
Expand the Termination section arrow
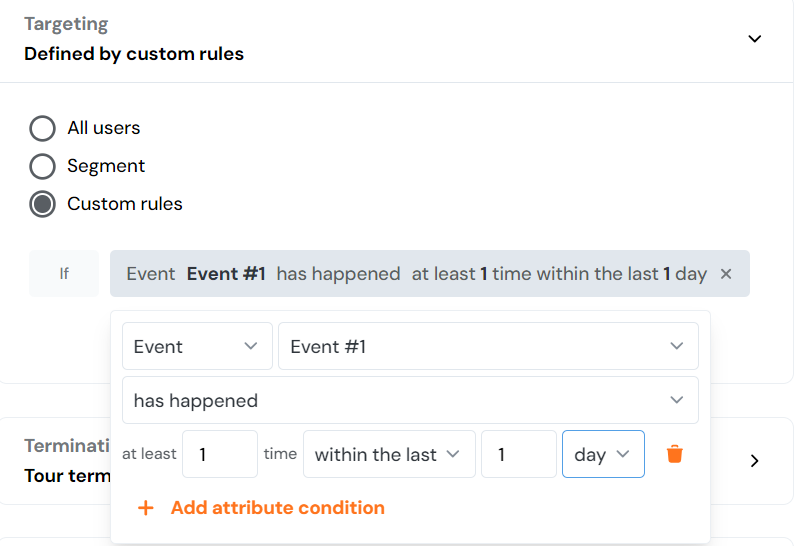click(x=755, y=461)
